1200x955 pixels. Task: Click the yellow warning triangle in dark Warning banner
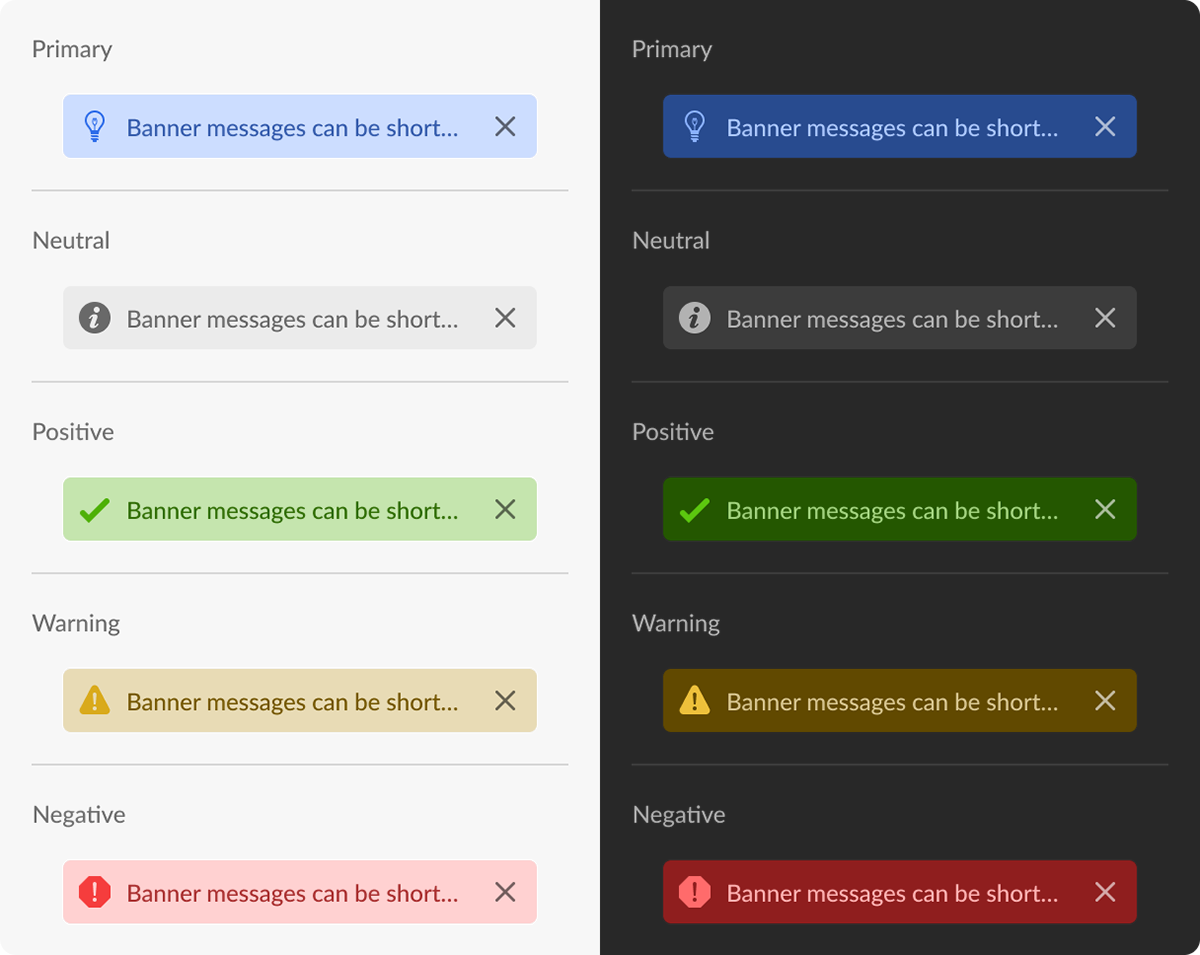pyautogui.click(x=694, y=700)
